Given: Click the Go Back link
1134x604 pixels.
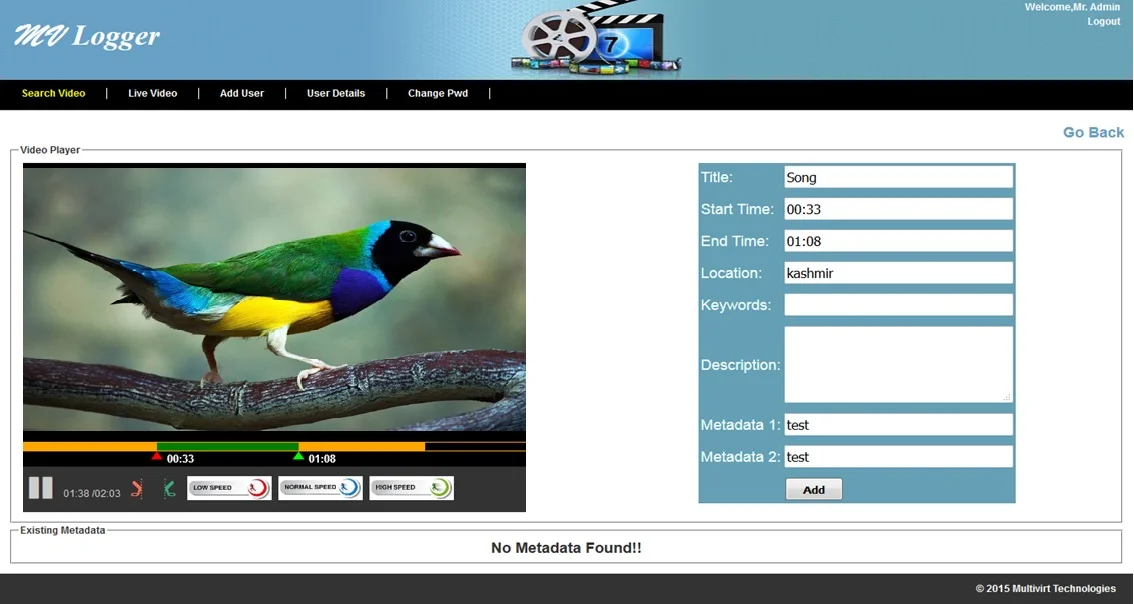Looking at the screenshot, I should (1093, 132).
